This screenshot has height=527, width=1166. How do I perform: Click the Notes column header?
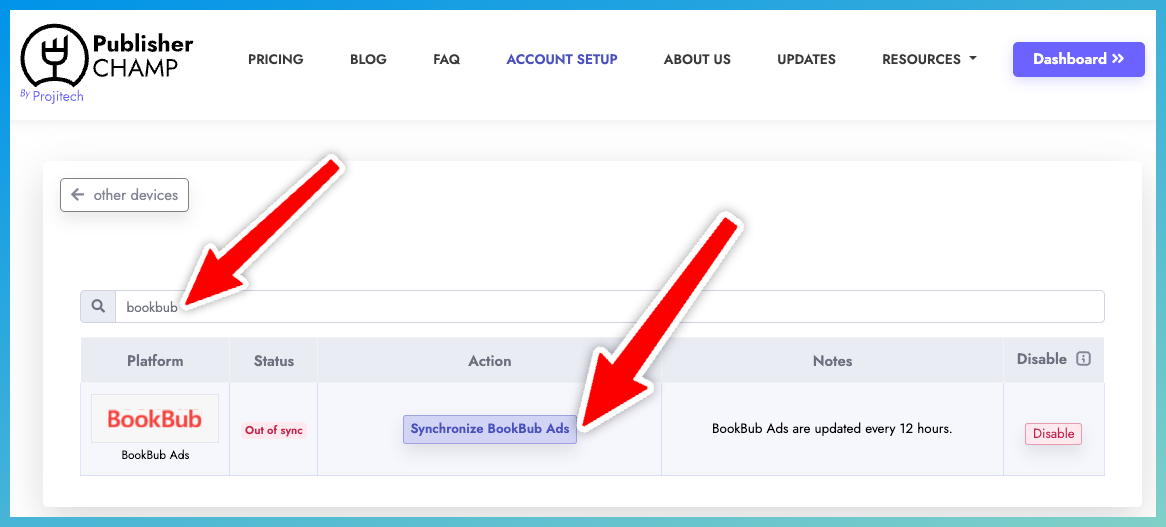pyautogui.click(x=832, y=361)
